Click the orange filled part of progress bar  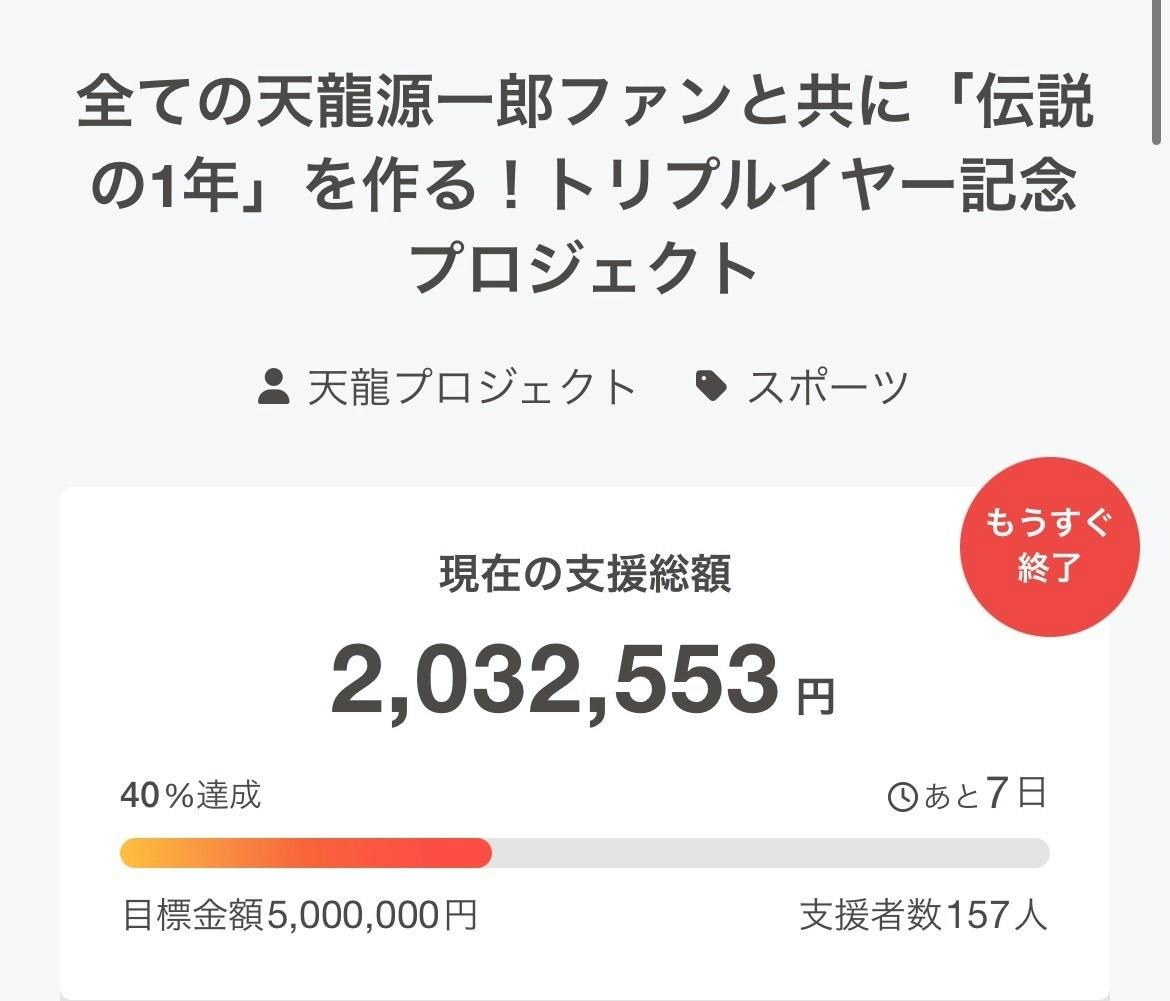(x=305, y=853)
